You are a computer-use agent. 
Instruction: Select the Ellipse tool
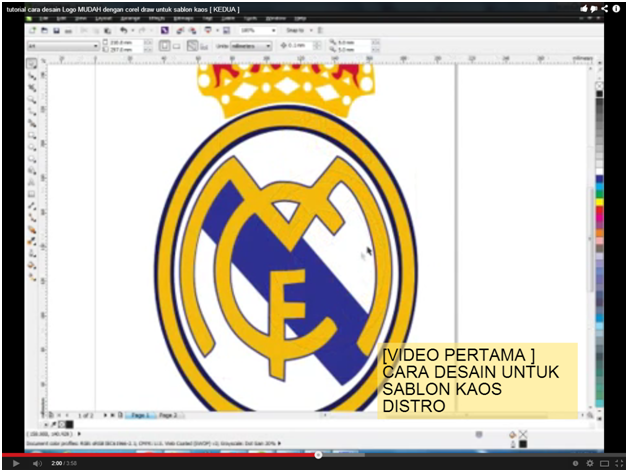pos(32,147)
